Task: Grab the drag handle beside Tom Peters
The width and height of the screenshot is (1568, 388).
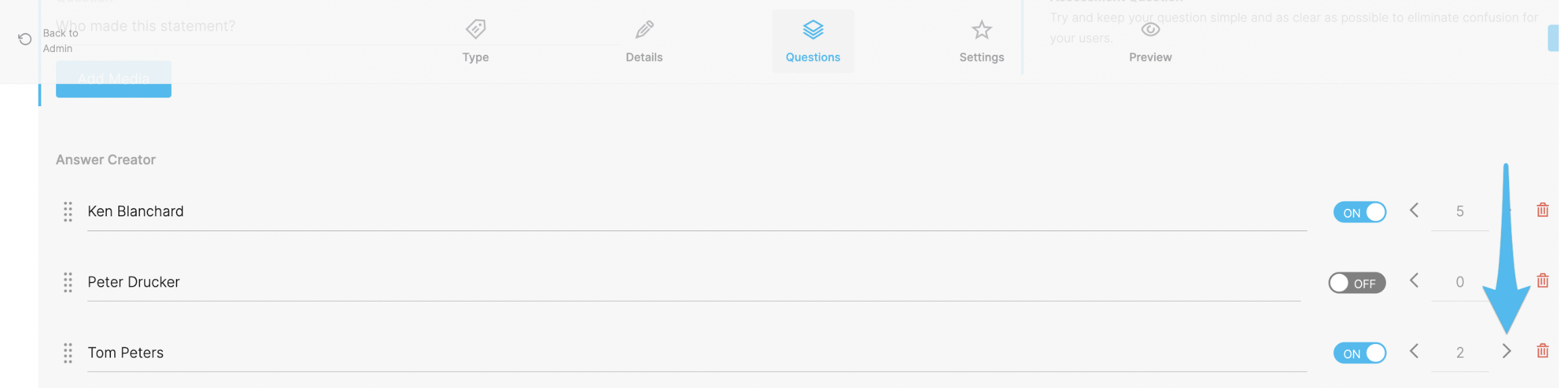Action: click(68, 353)
